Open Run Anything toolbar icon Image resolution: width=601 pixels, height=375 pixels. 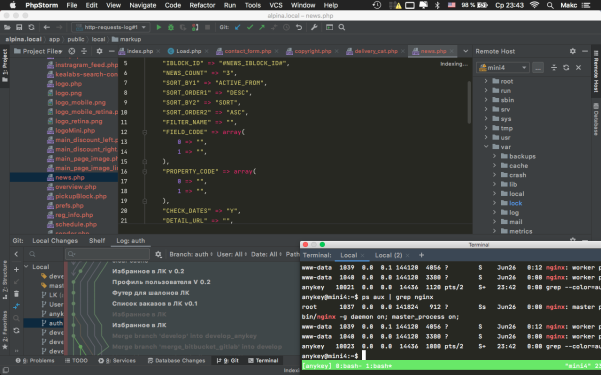[x=329, y=27]
